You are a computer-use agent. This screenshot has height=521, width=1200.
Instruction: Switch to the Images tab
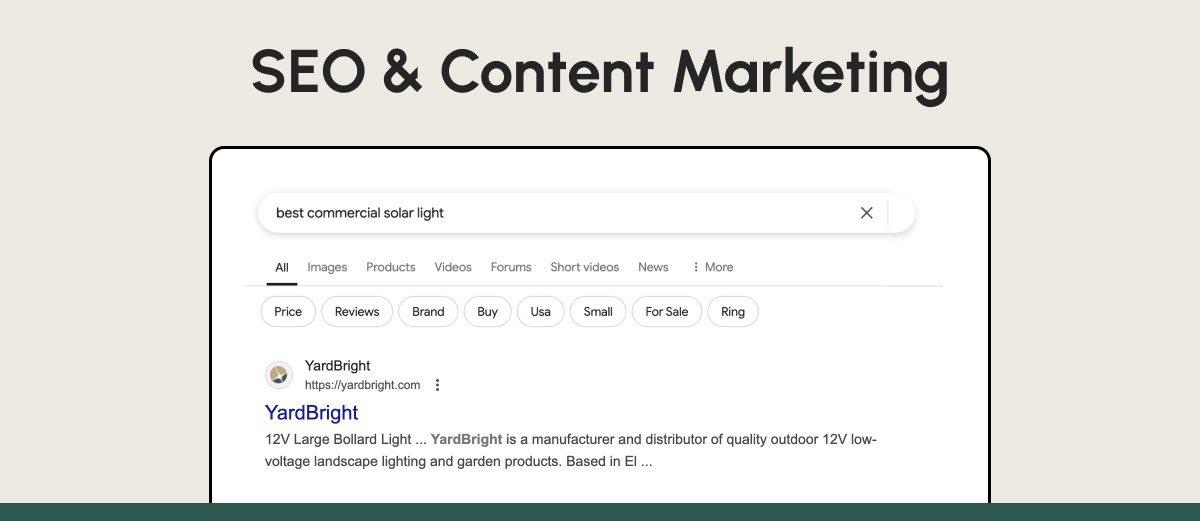[x=327, y=267]
